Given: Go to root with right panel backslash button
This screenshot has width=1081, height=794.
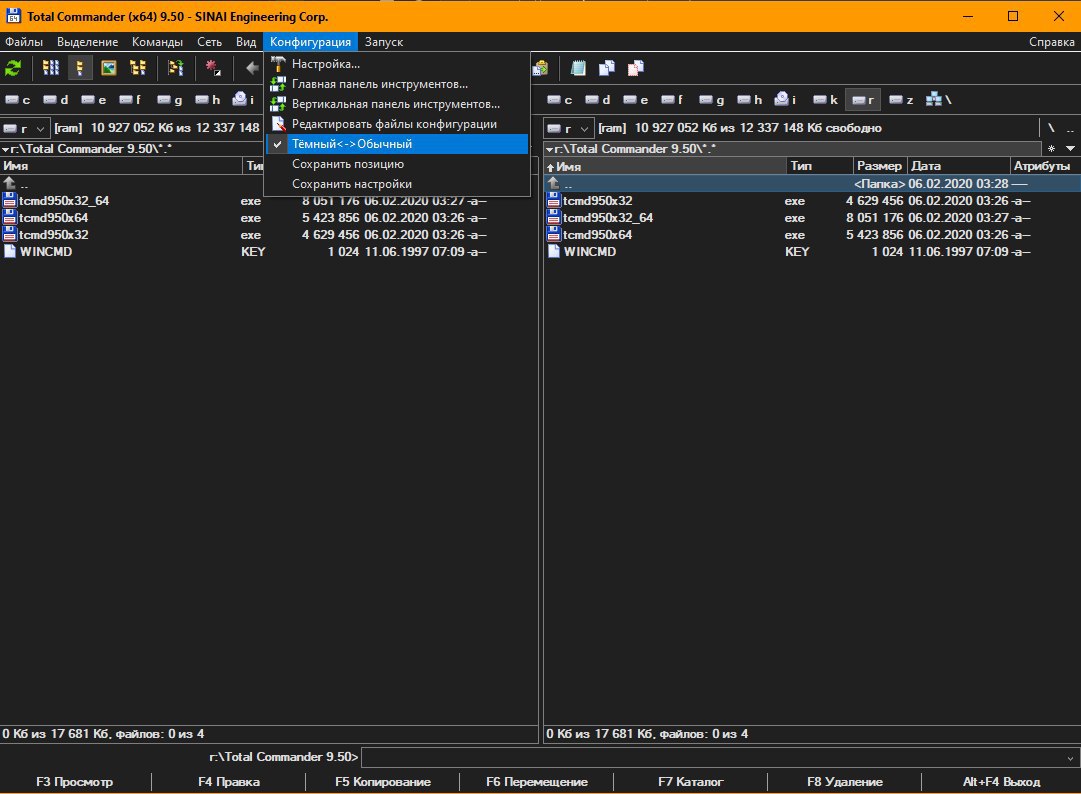Looking at the screenshot, I should point(1051,128).
